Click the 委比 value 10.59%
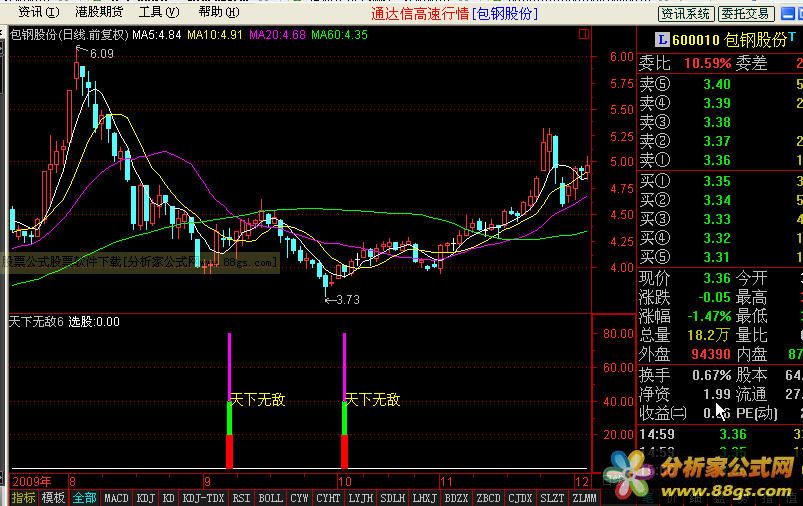Viewport: 803px width, 506px height. pos(707,64)
